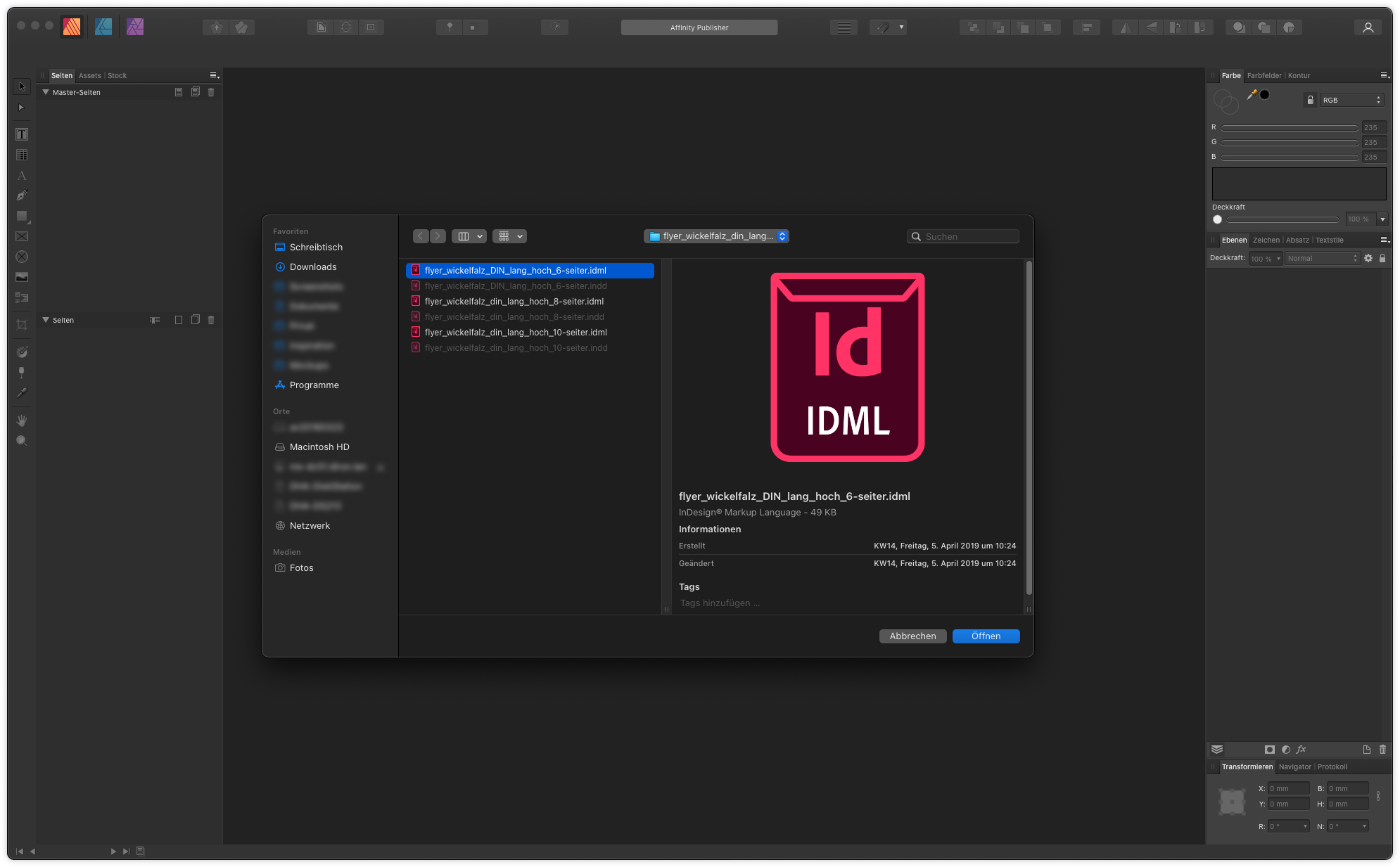The height and width of the screenshot is (867, 1400).
Task: Open Programme in the sidebar
Action: coord(314,385)
